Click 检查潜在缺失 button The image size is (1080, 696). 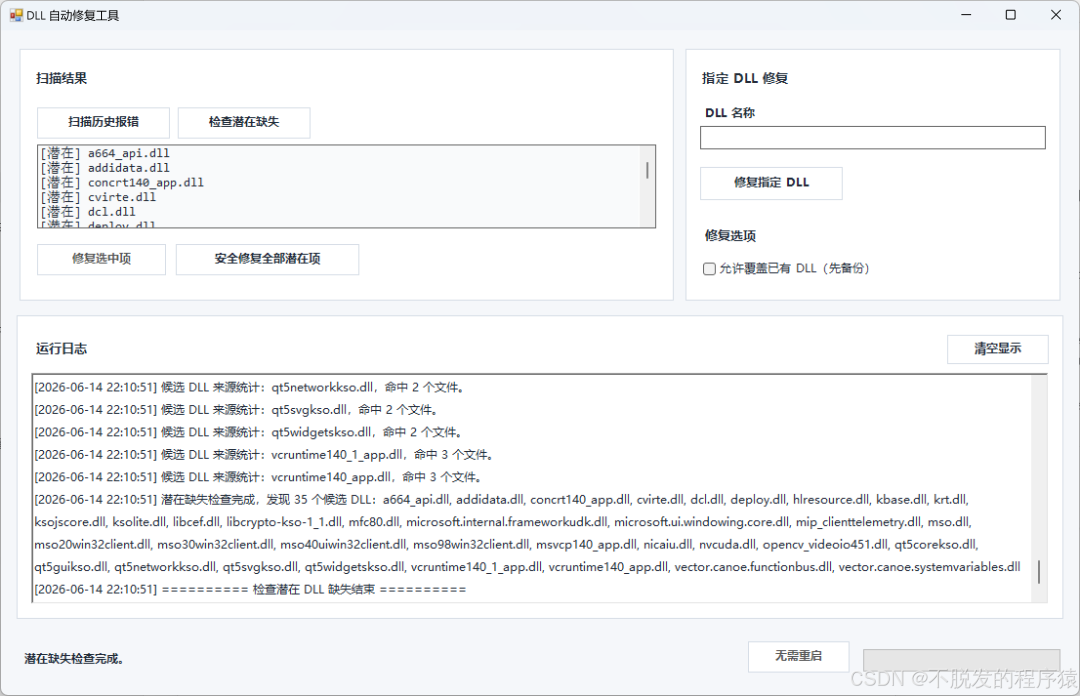click(x=244, y=122)
